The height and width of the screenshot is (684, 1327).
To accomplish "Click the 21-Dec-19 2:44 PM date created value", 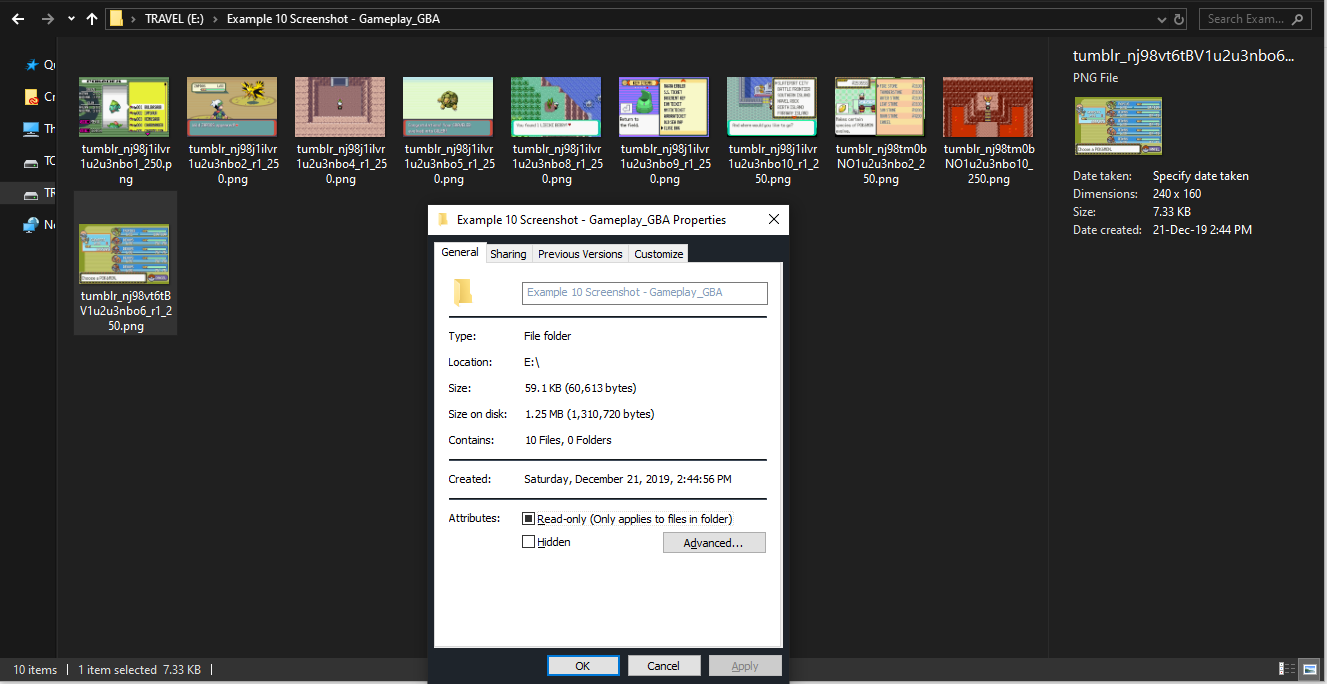I will (x=1202, y=230).
